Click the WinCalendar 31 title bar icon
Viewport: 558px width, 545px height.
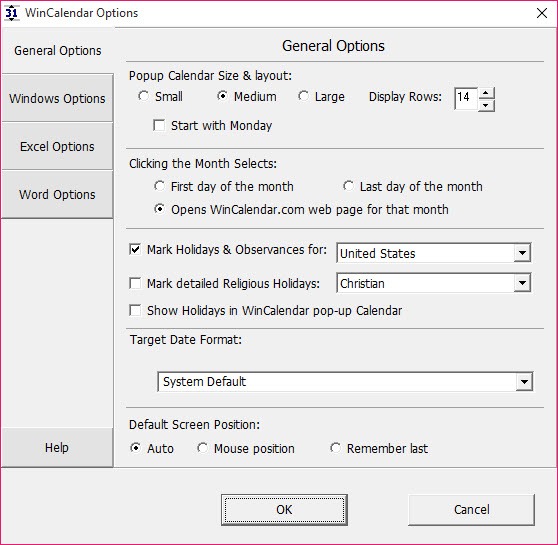(11, 13)
